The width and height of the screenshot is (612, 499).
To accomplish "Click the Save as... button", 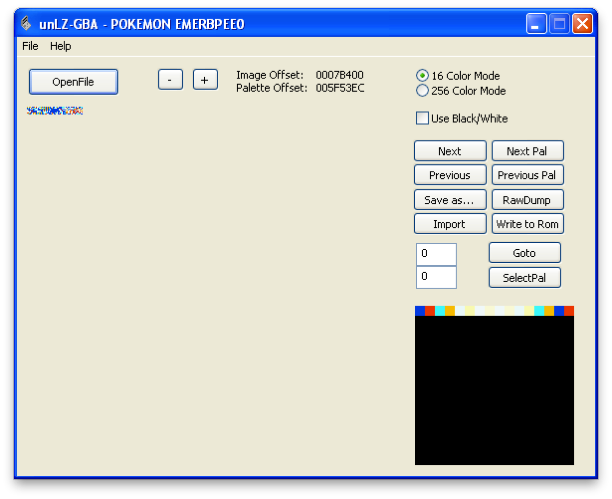I will [x=450, y=200].
